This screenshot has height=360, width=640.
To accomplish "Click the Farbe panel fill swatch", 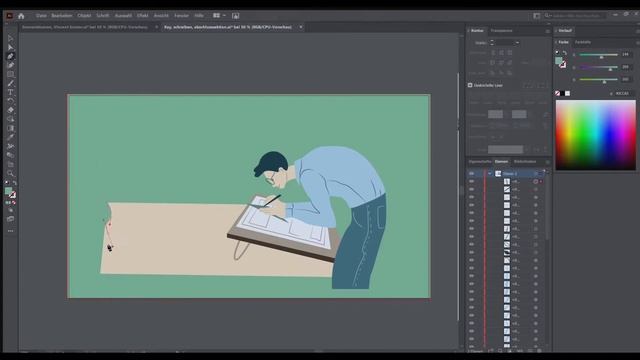I will tap(559, 61).
